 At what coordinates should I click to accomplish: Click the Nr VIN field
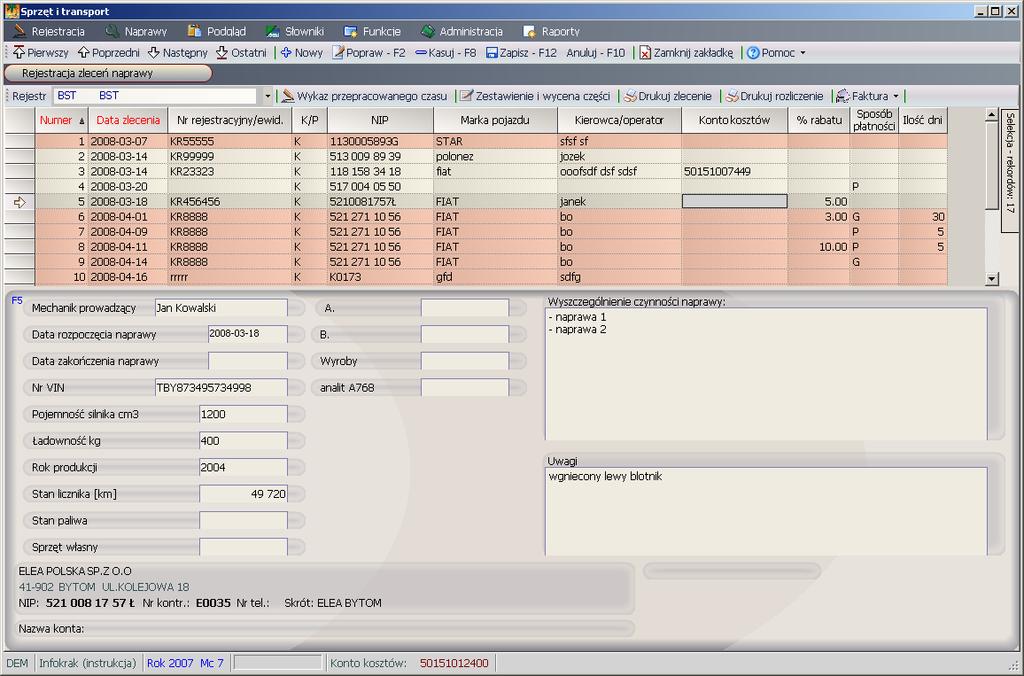point(221,387)
